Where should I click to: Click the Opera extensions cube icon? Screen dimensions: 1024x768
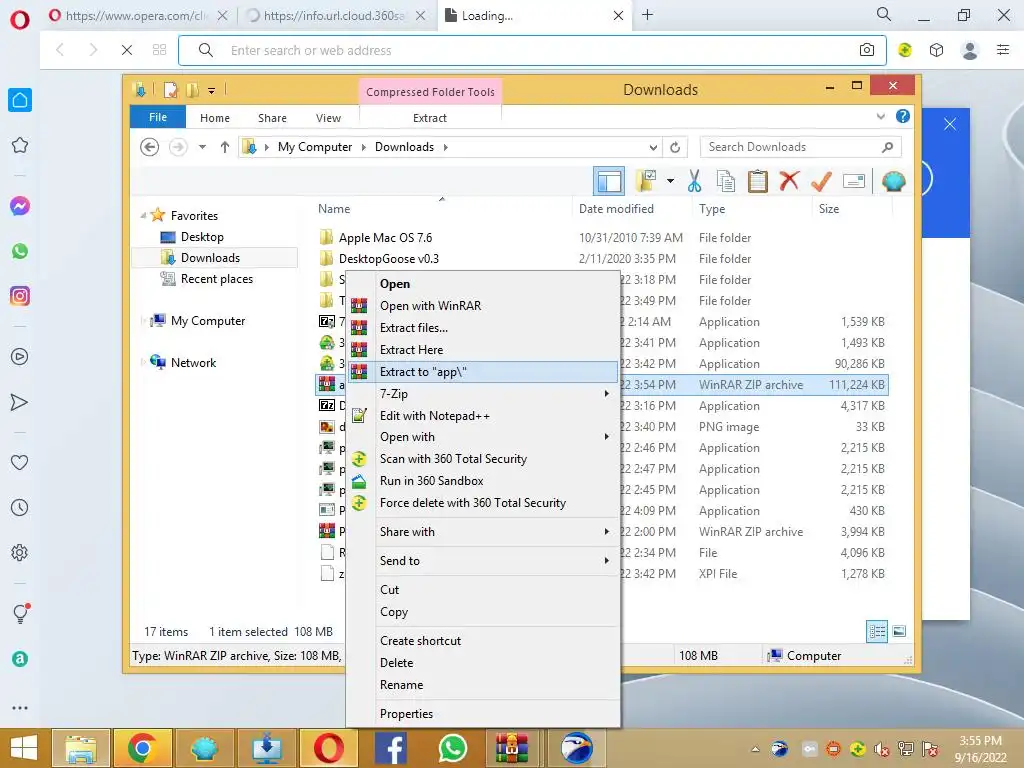point(936,50)
